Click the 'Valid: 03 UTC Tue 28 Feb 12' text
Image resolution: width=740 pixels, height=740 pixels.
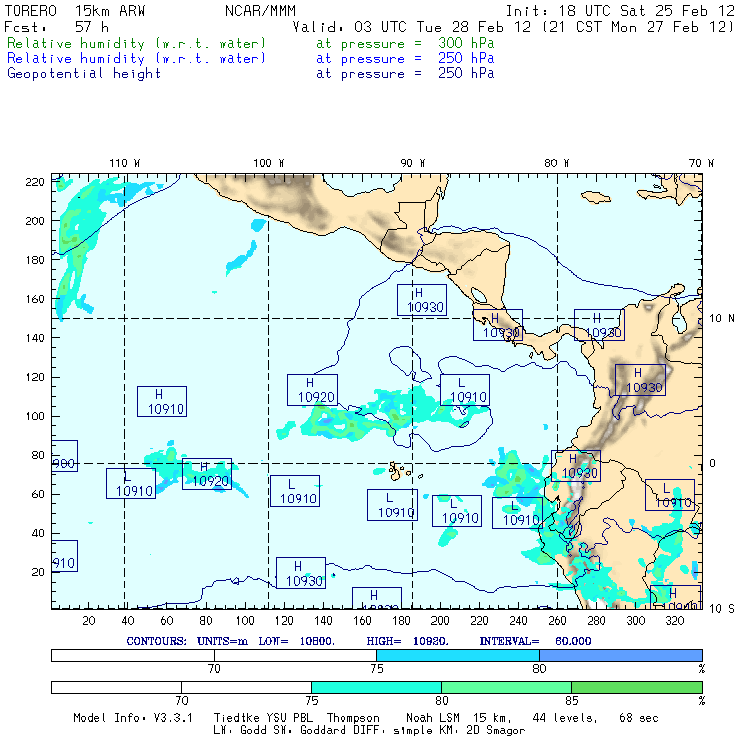coord(412,27)
